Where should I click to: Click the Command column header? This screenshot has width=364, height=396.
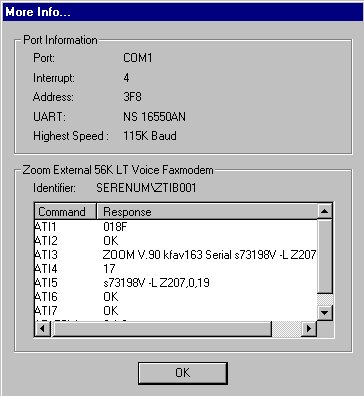65,212
